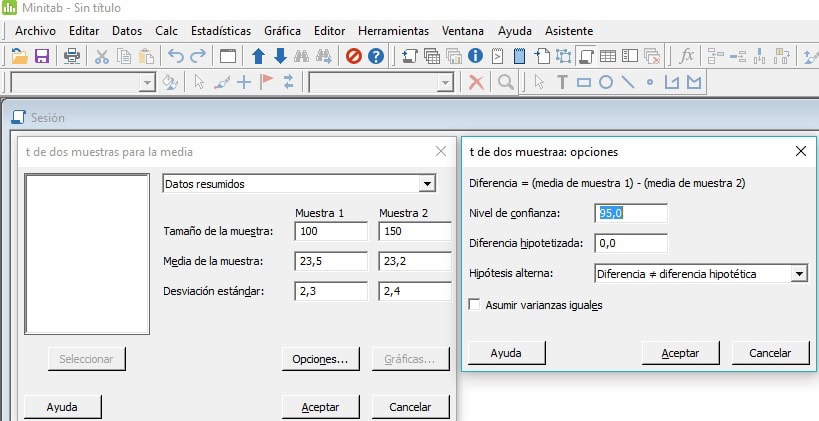This screenshot has height=421, width=819.
Task: Click the Muestra 1 sample size field
Action: pos(331,232)
